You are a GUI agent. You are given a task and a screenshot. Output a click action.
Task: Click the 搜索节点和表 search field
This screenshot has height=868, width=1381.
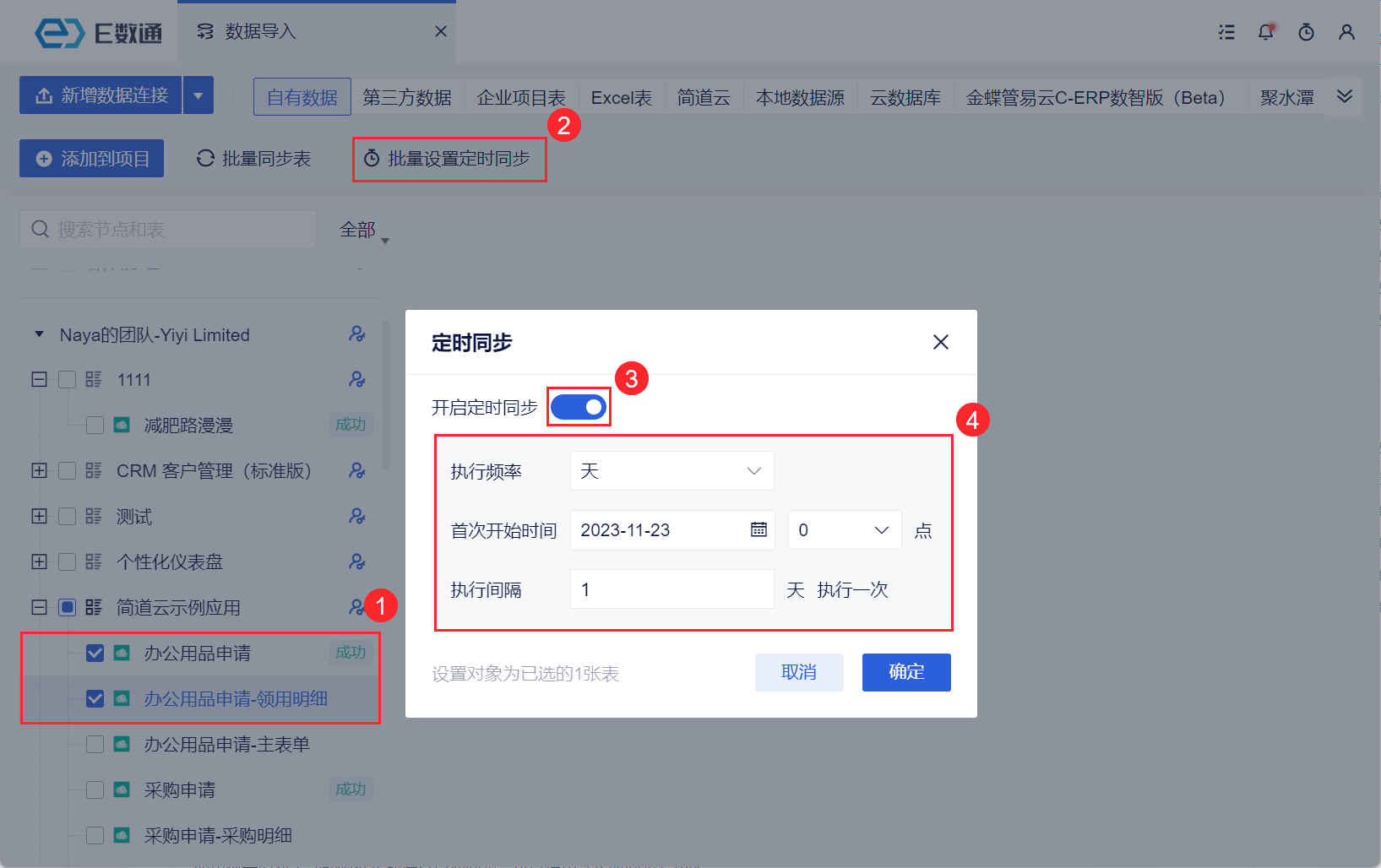(168, 229)
